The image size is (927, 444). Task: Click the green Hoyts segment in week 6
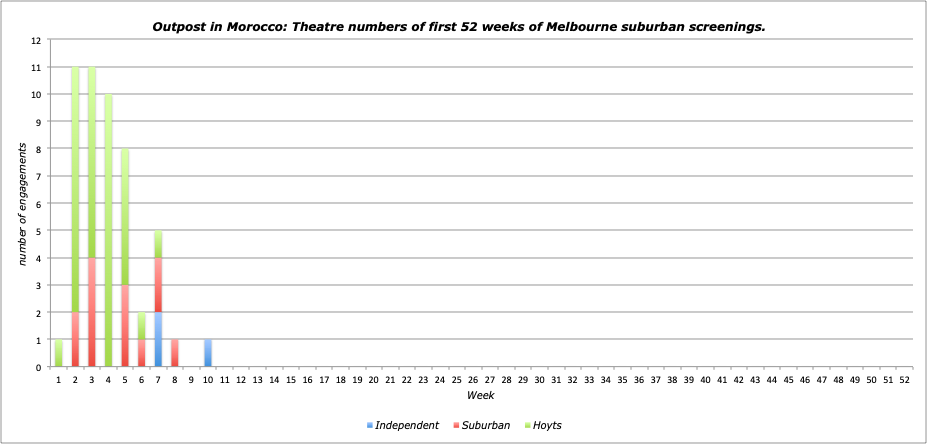(141, 326)
